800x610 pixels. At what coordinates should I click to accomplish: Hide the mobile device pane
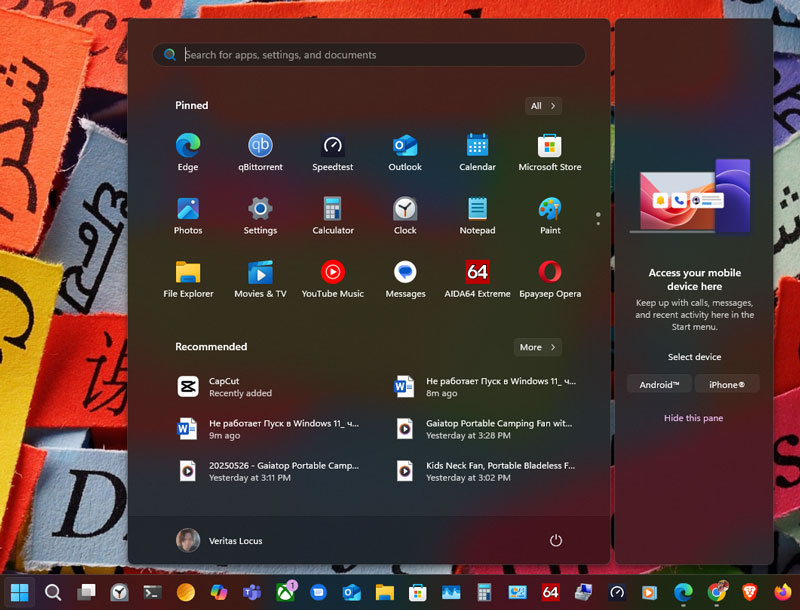[693, 418]
